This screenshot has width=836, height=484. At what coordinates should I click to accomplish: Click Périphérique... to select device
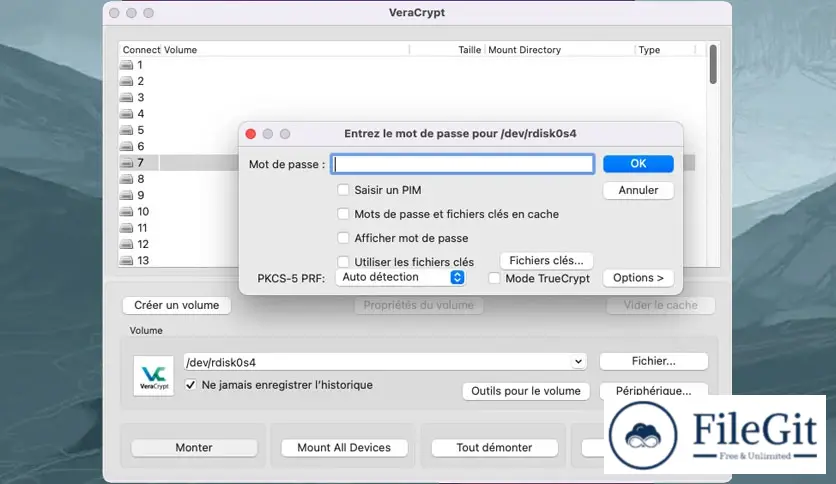[x=654, y=391]
